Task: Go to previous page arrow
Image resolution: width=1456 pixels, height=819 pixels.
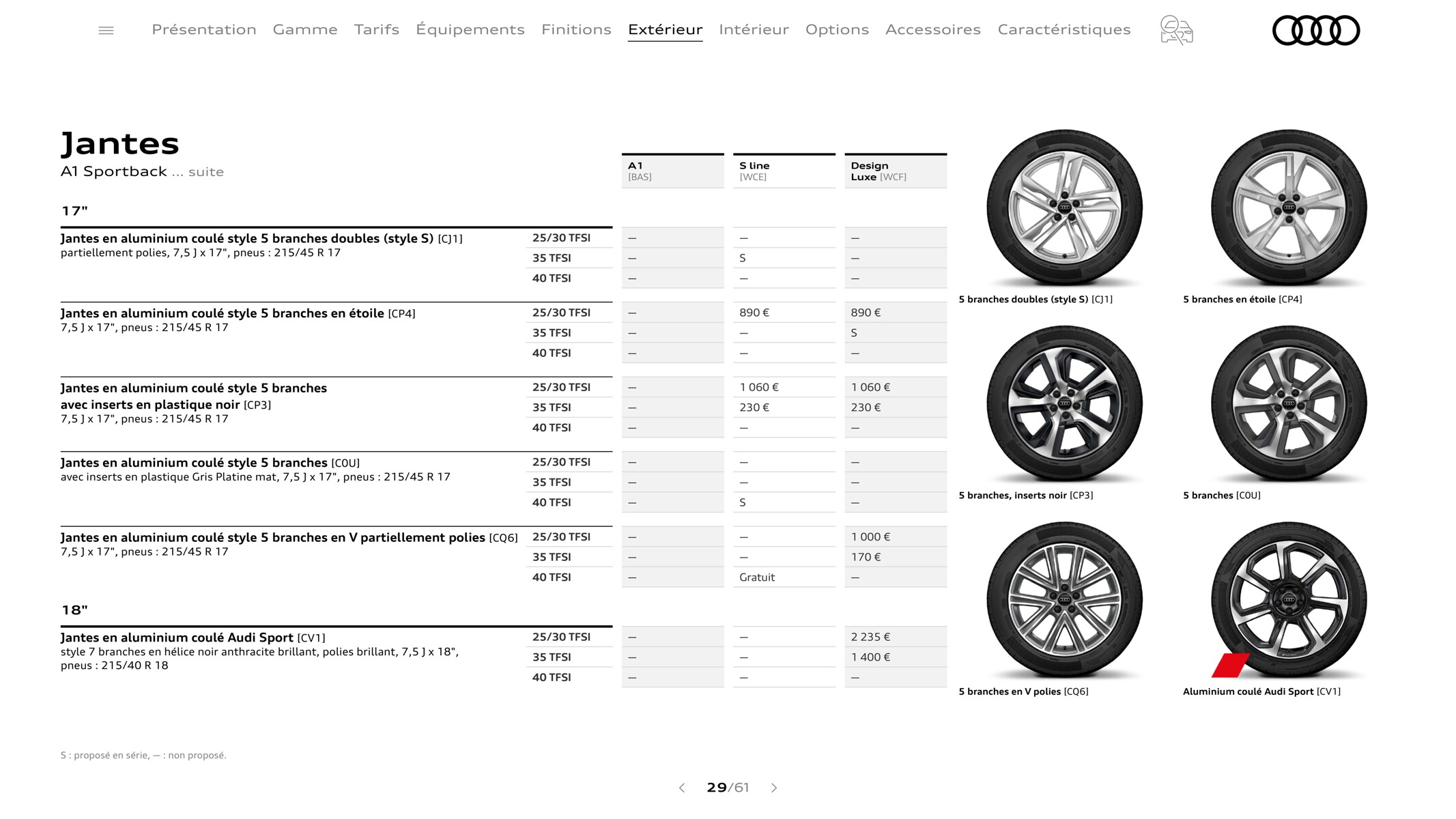Action: tap(681, 788)
